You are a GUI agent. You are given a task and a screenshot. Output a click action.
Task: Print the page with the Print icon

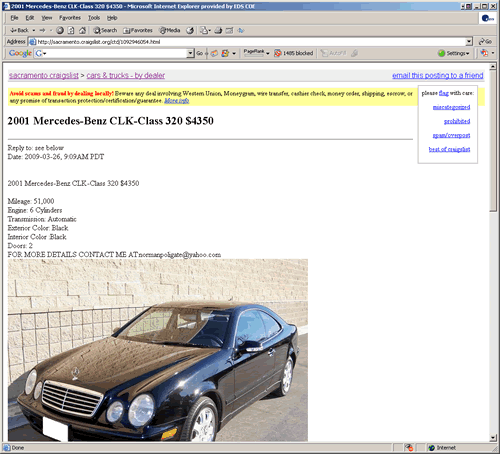click(218, 30)
